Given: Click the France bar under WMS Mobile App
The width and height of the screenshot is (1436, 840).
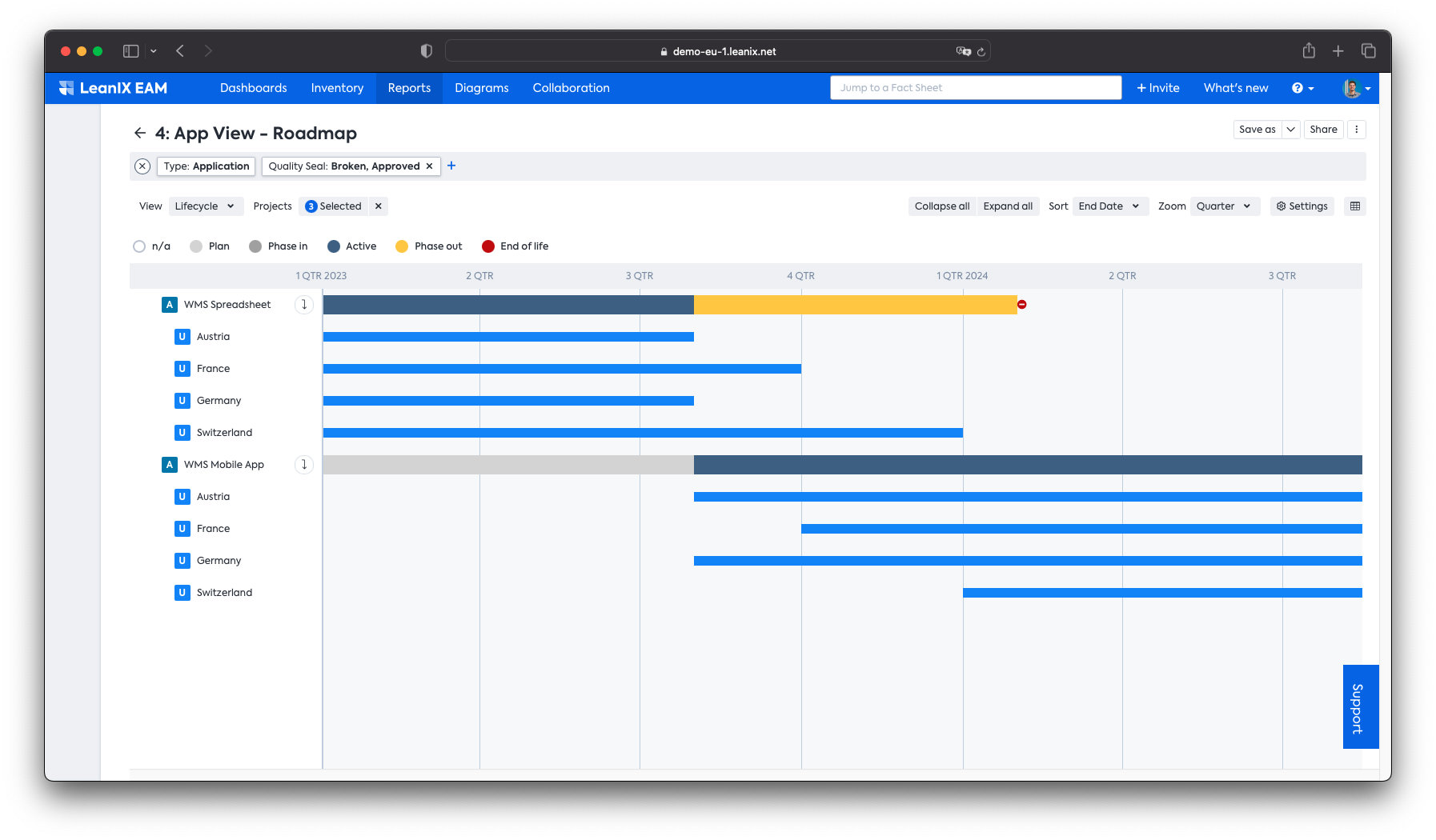Looking at the screenshot, I should [x=1081, y=529].
